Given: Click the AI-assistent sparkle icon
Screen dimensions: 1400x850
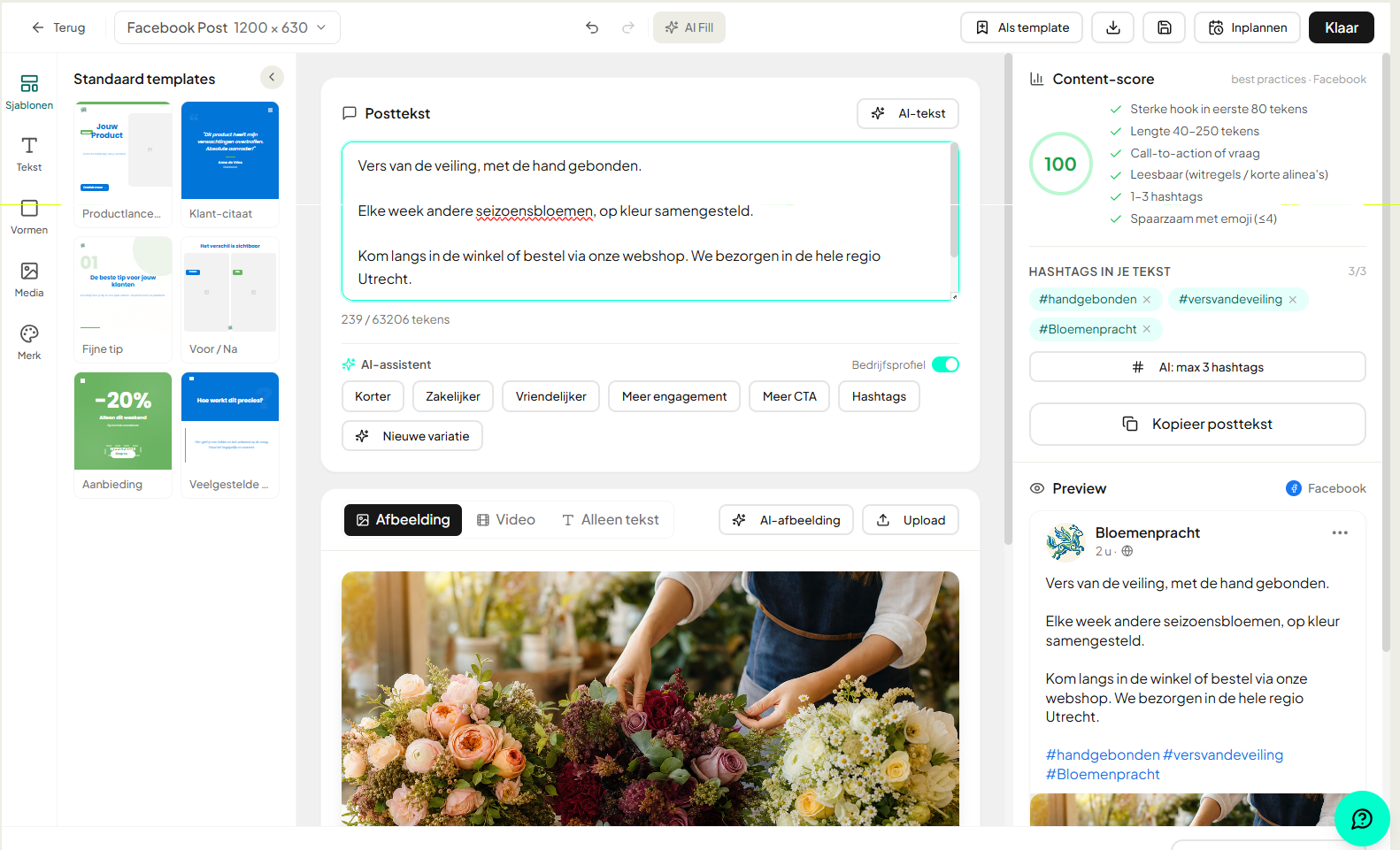Looking at the screenshot, I should pyautogui.click(x=349, y=364).
